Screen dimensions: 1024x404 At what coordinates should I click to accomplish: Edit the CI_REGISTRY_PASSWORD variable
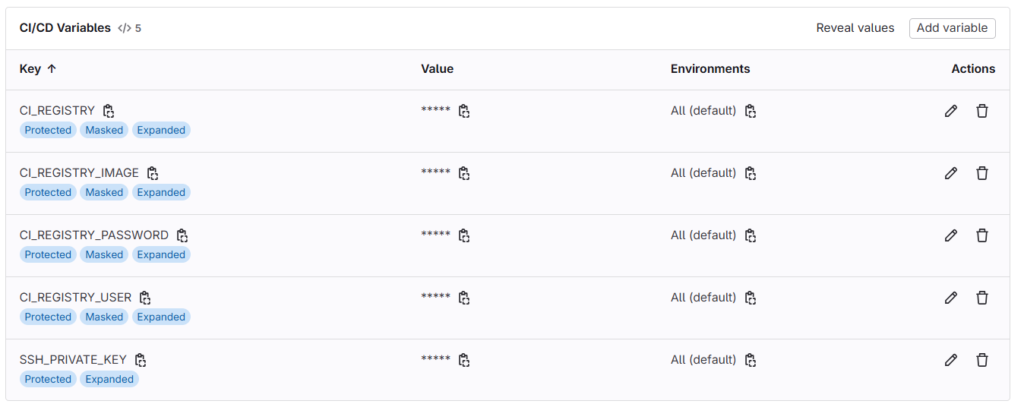coord(951,235)
